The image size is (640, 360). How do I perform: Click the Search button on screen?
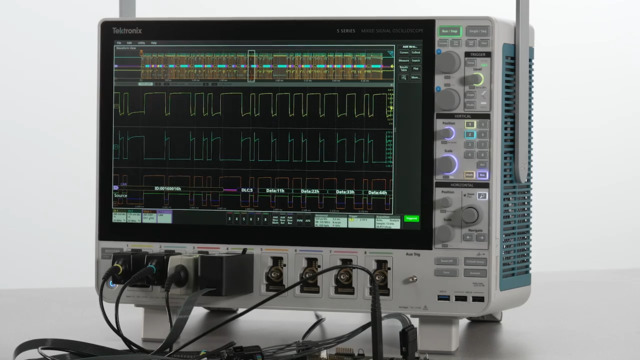416,60
